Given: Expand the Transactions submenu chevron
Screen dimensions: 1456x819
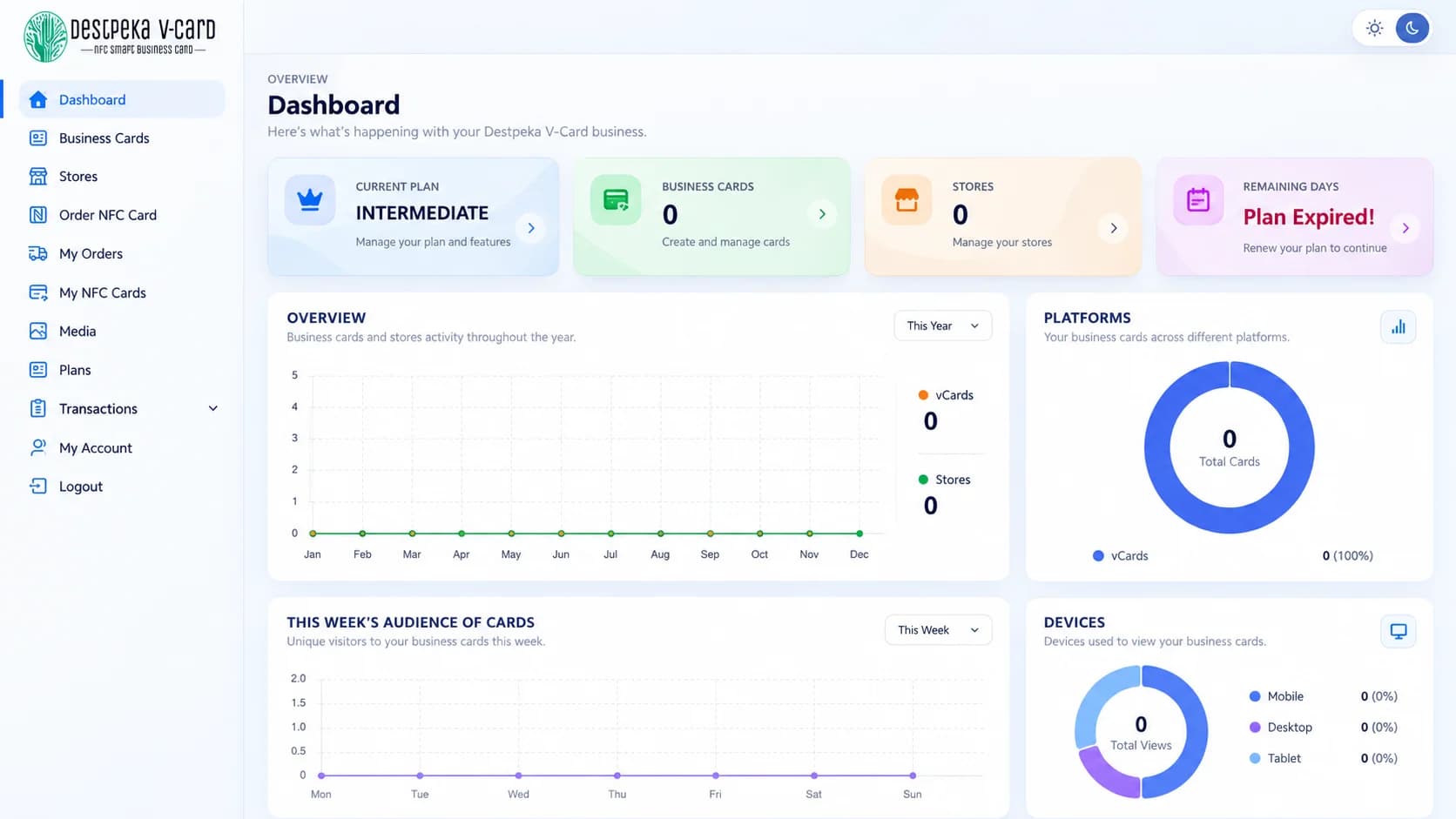Looking at the screenshot, I should pyautogui.click(x=212, y=408).
